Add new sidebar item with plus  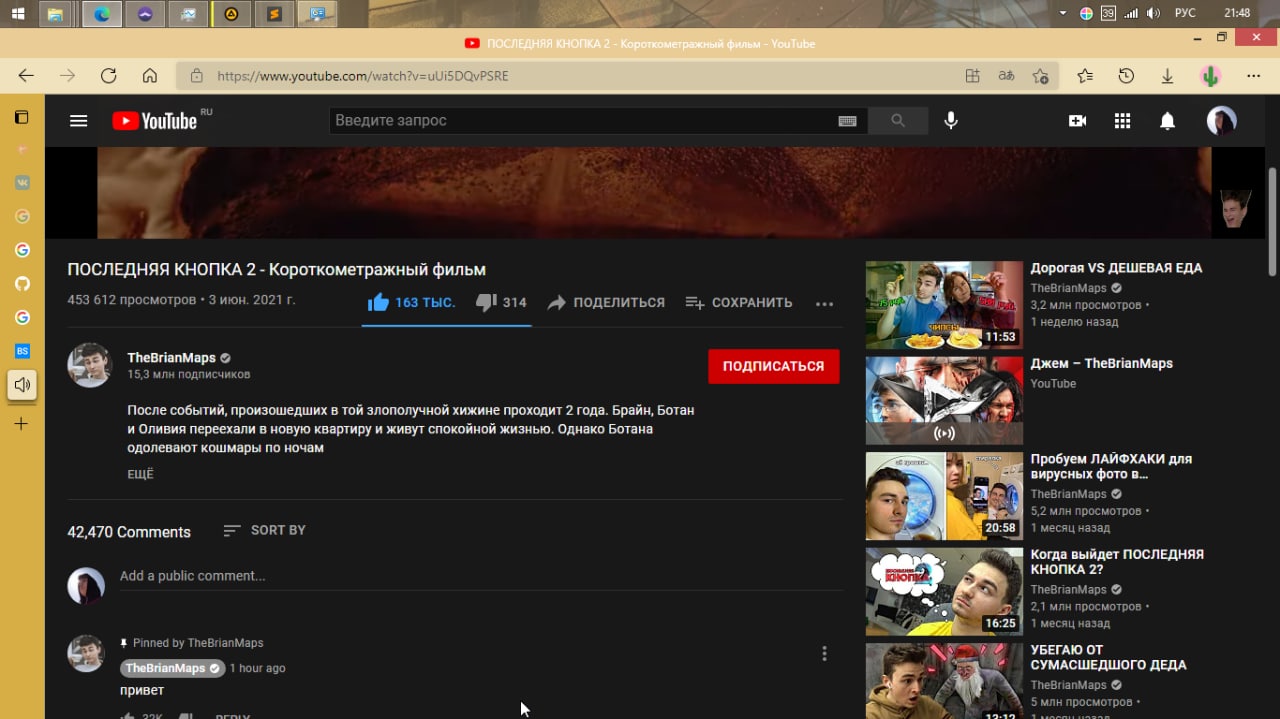[x=22, y=424]
